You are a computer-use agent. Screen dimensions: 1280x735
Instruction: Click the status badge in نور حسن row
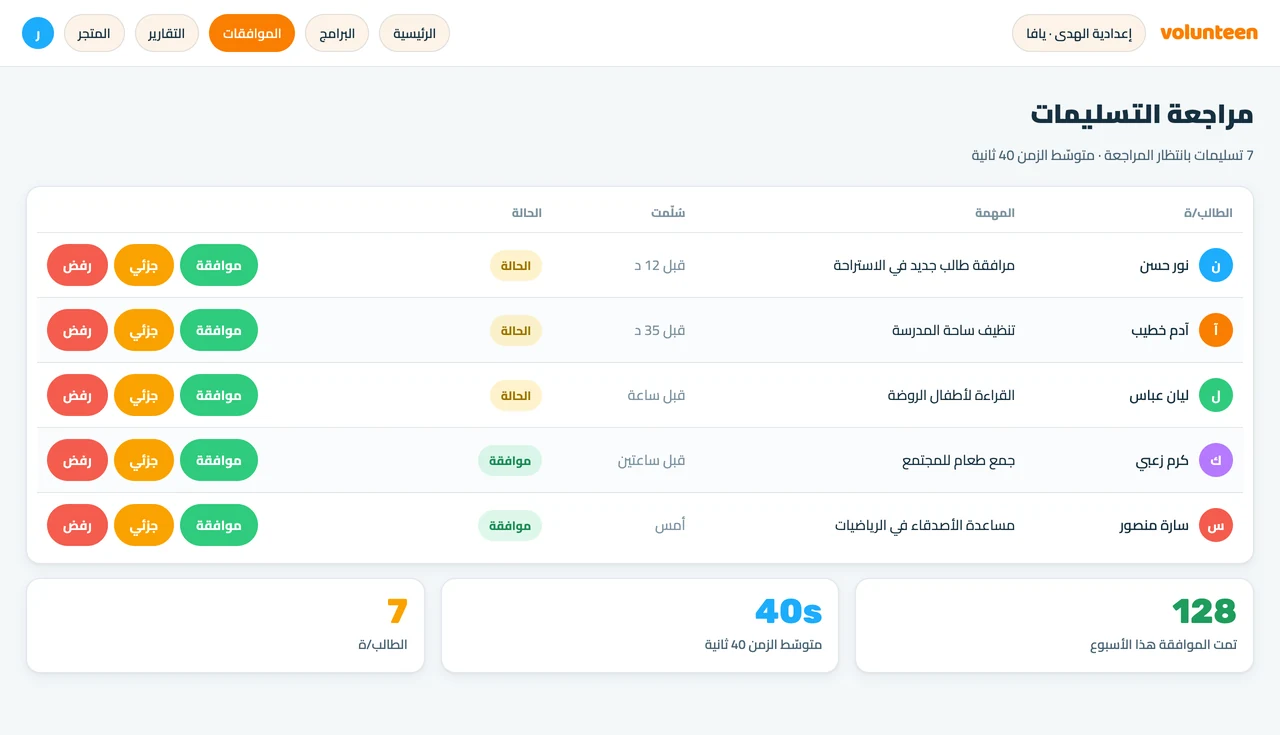516,265
